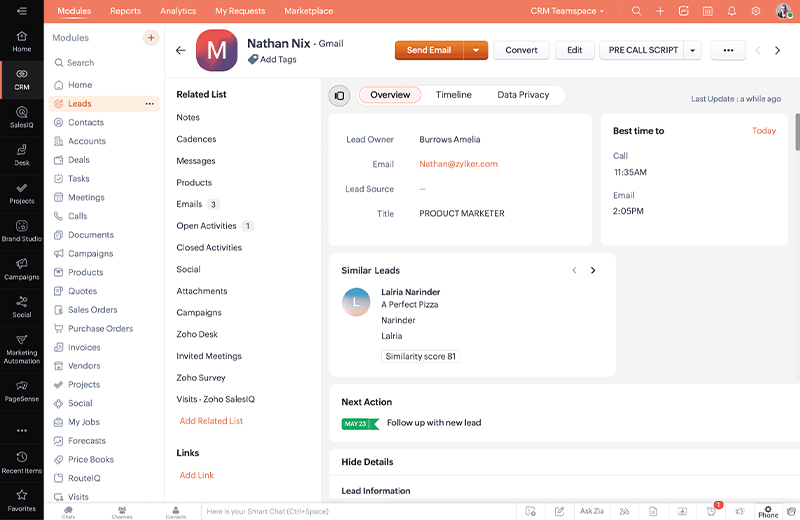Screen dimensions: 800x520
Task: Open the Phone icon in bottom bar
Action: point(768,511)
